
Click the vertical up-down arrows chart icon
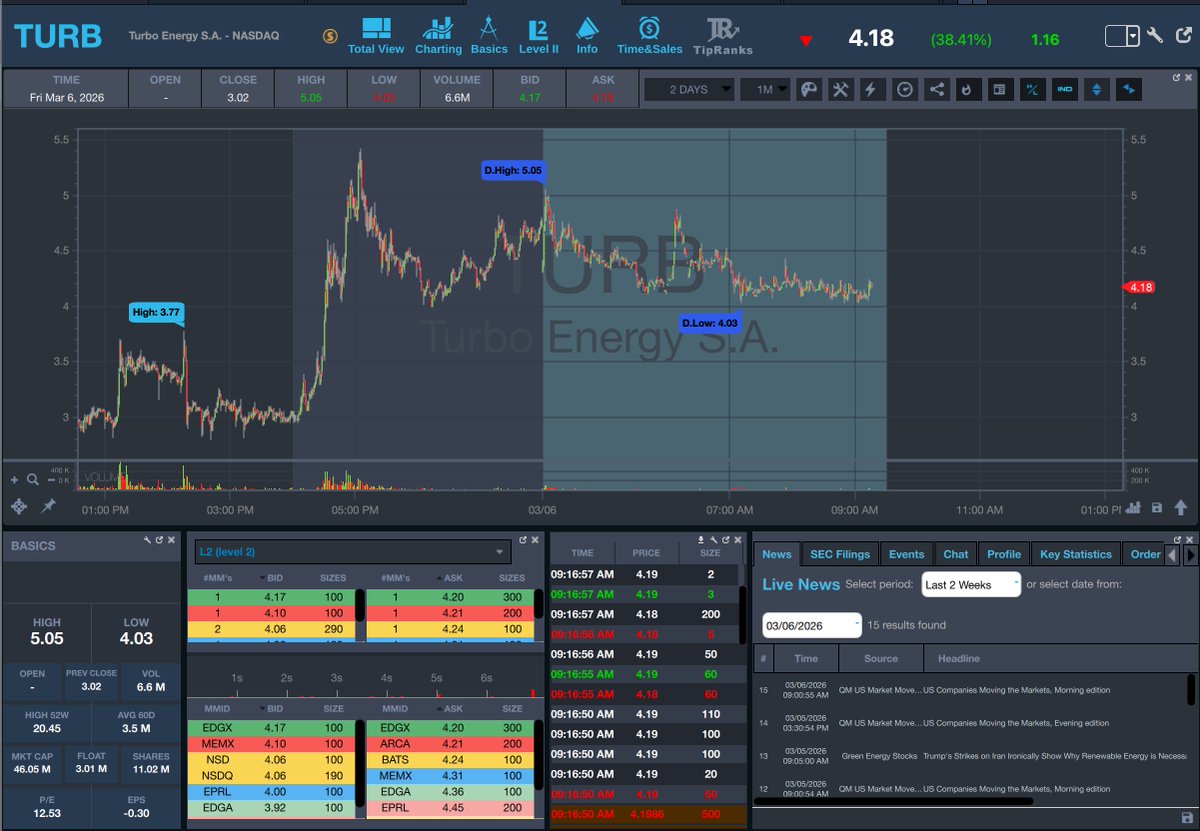point(1096,89)
